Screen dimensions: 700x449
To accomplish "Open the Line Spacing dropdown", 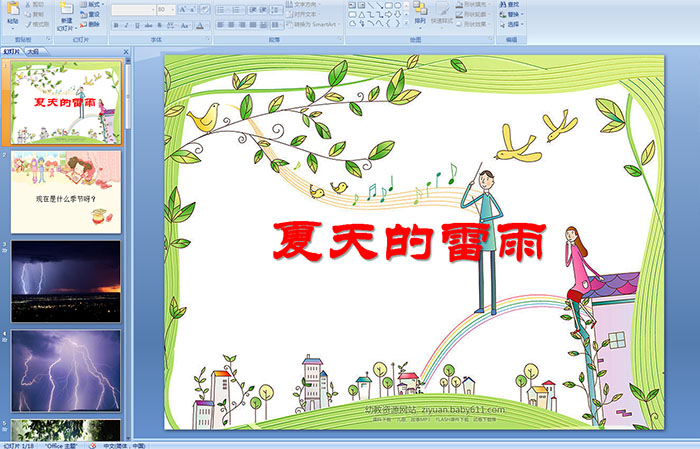I will [x=276, y=9].
